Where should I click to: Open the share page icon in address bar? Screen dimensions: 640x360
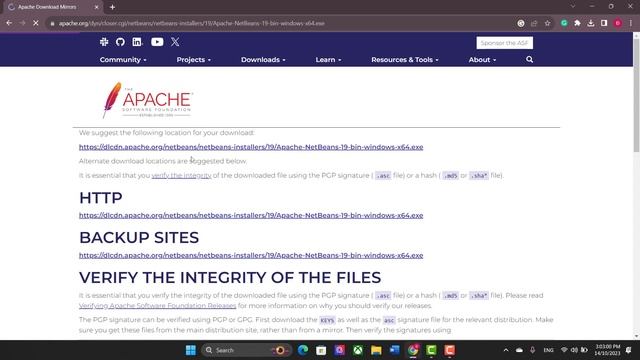pos(534,23)
